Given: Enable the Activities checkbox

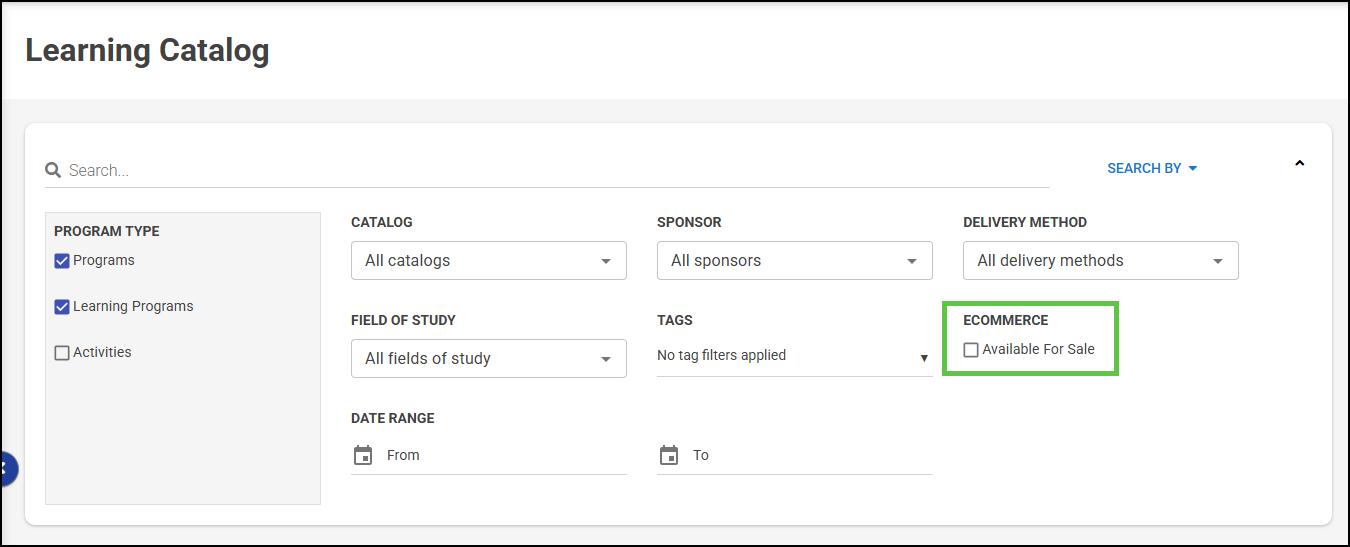Looking at the screenshot, I should 62,353.
